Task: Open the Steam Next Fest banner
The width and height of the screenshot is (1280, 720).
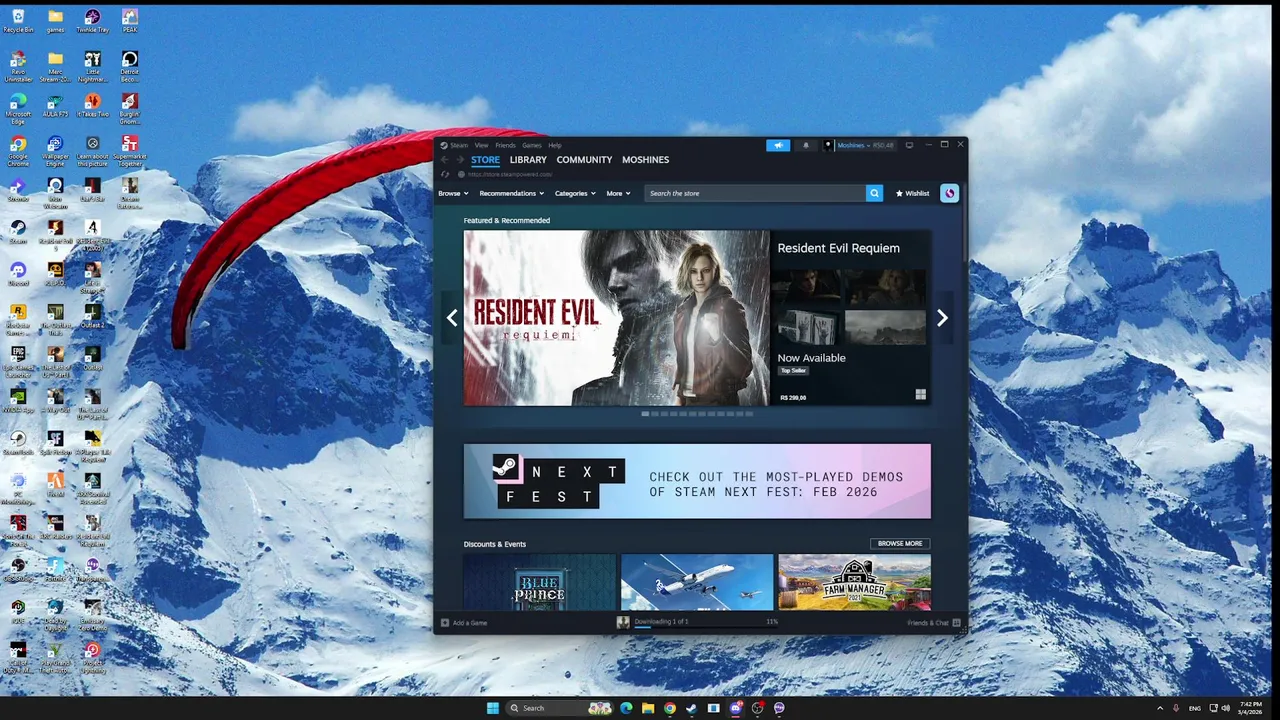Action: (697, 482)
